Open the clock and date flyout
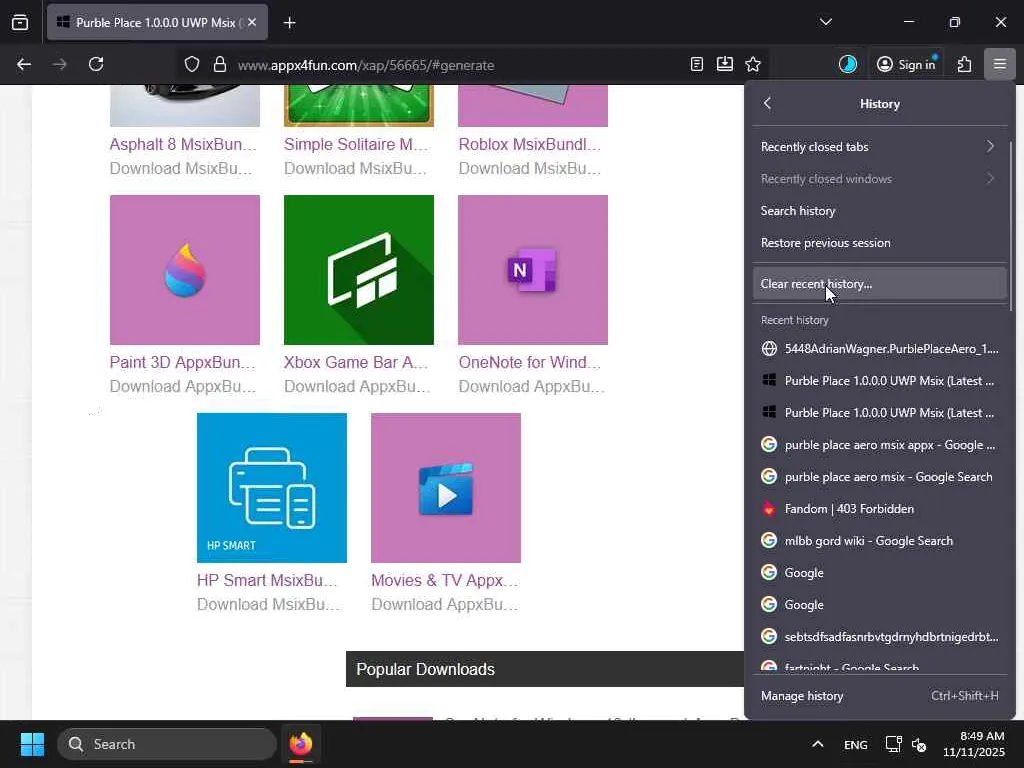The width and height of the screenshot is (1024, 768). tap(974, 744)
